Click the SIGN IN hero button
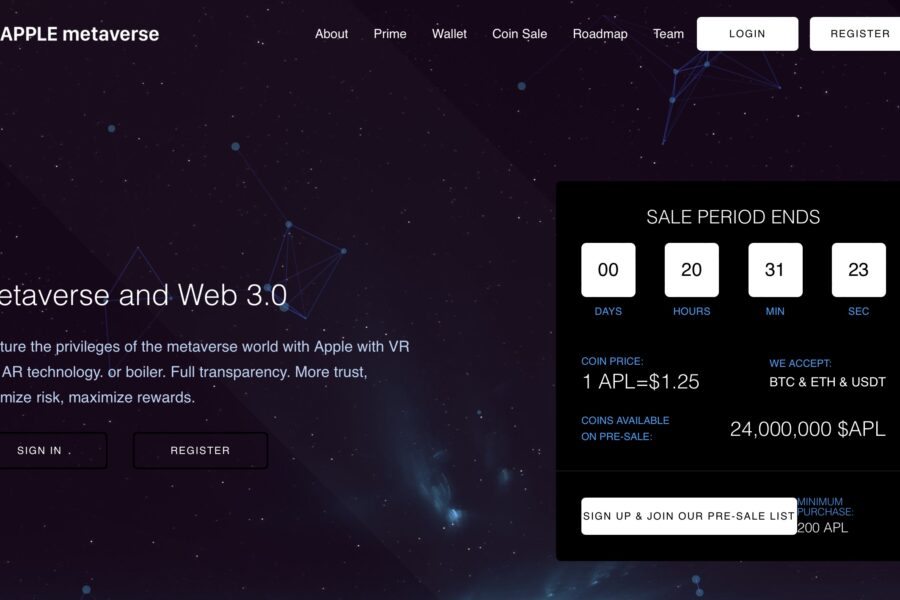This screenshot has height=600, width=900. (x=52, y=451)
